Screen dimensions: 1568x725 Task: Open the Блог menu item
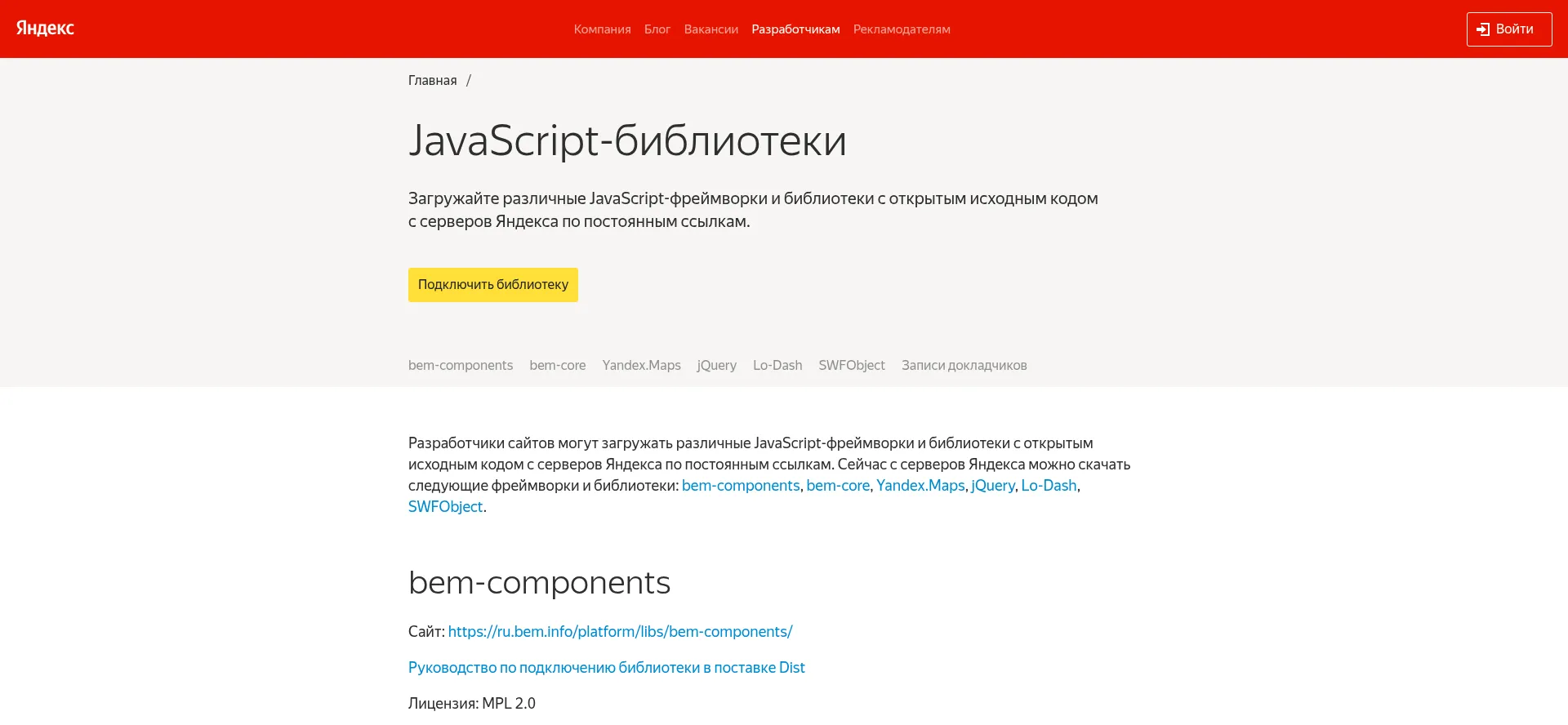pyautogui.click(x=657, y=29)
